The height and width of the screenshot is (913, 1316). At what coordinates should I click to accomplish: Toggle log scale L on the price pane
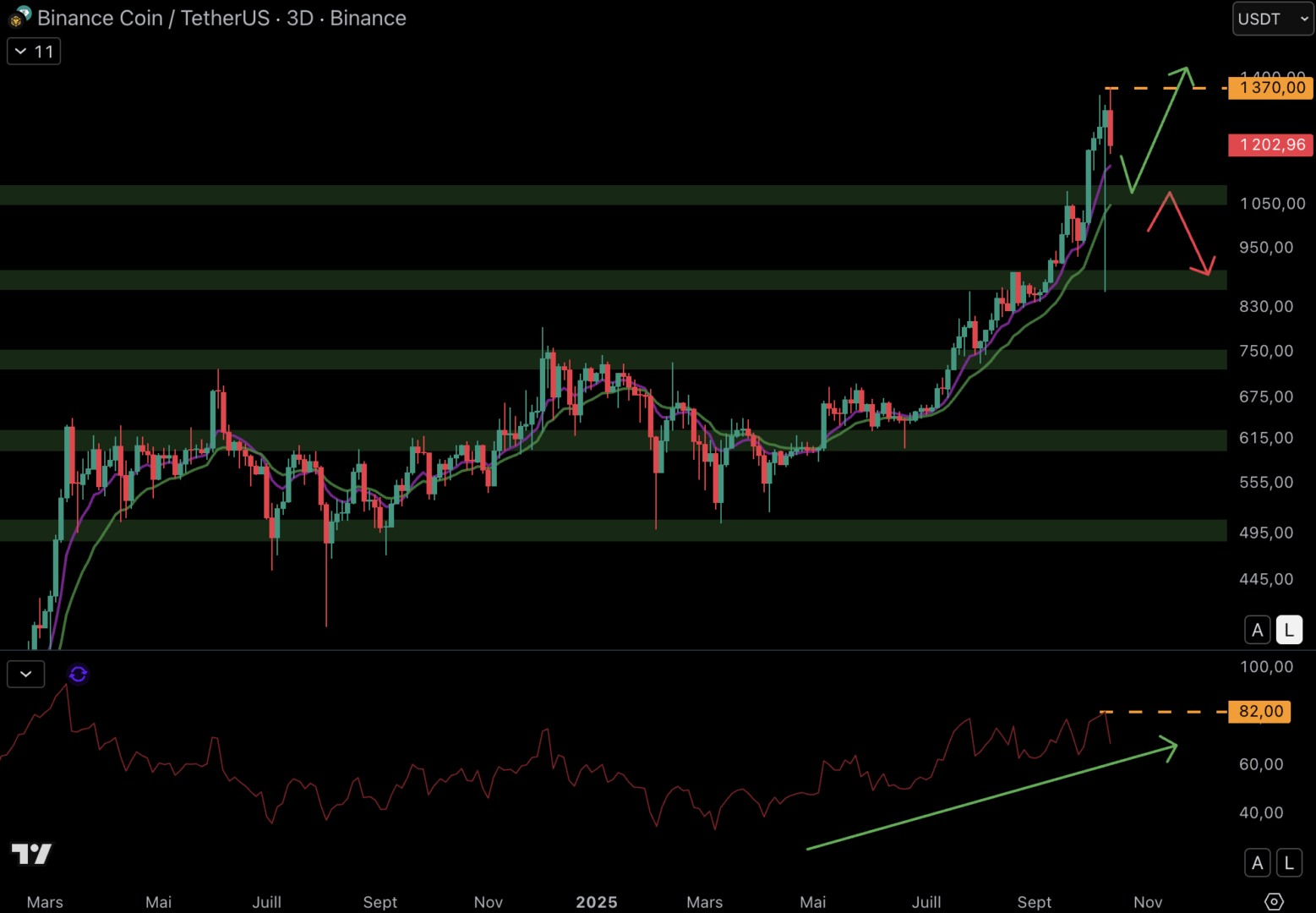pyautogui.click(x=1289, y=630)
